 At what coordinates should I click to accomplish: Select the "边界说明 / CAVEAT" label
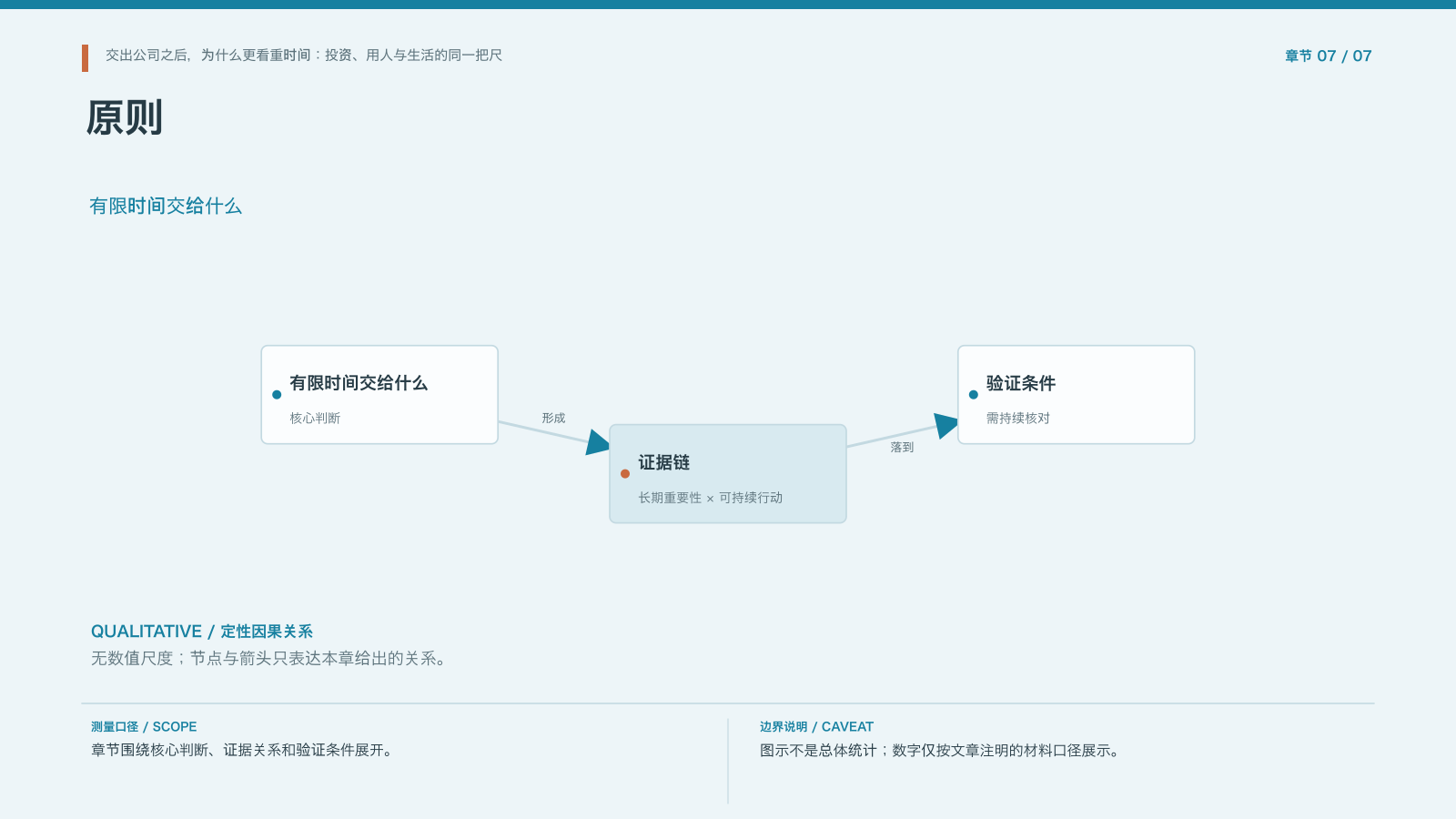tap(816, 727)
